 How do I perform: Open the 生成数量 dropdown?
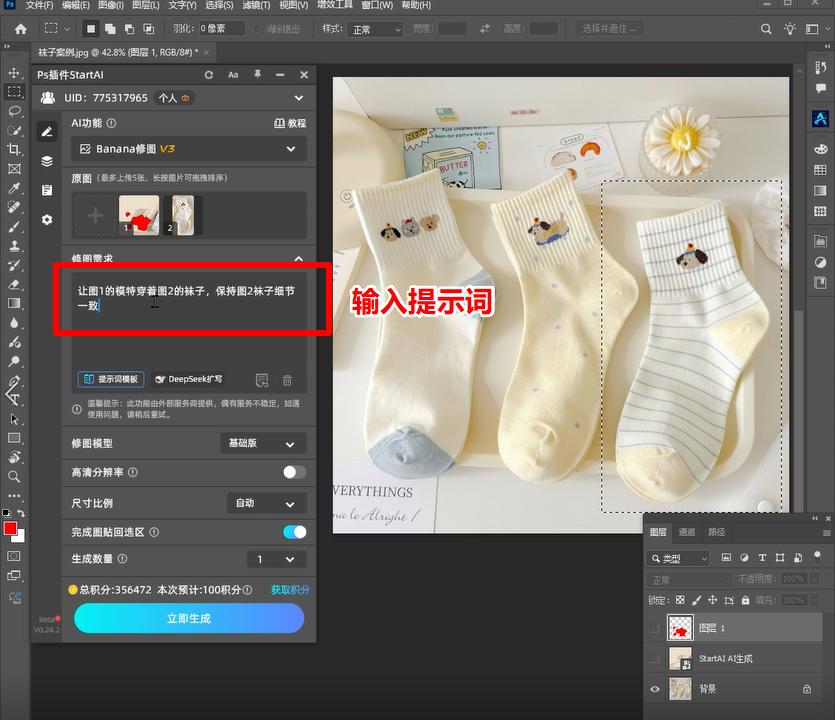(277, 559)
